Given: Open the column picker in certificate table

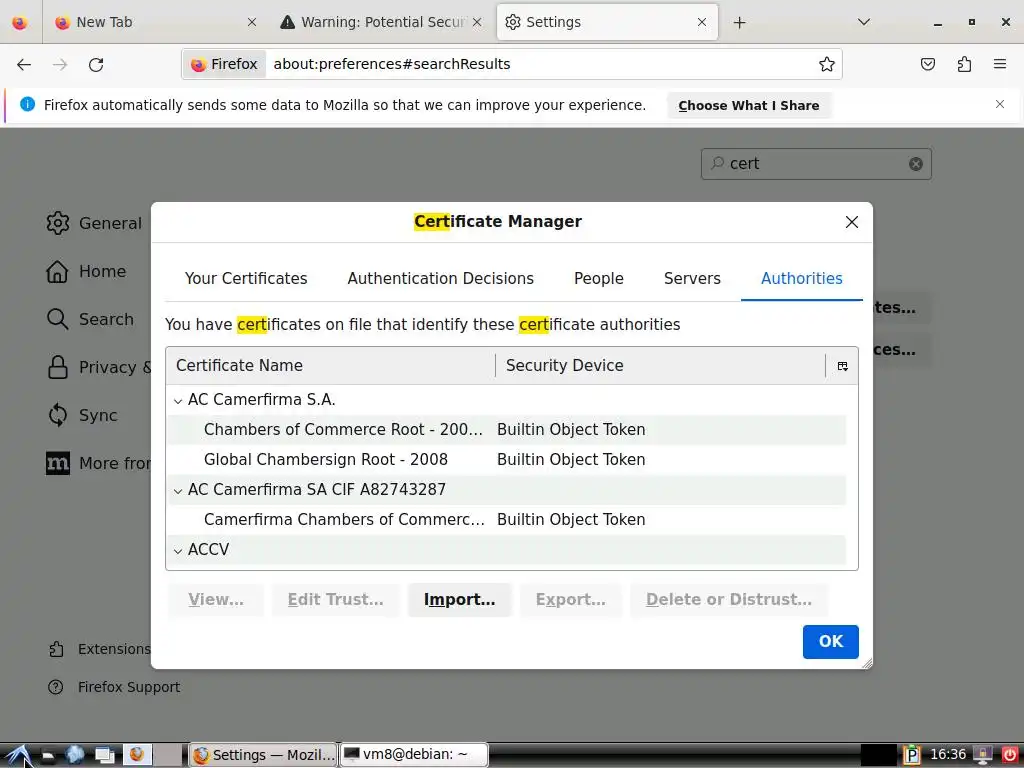Looking at the screenshot, I should coord(842,366).
